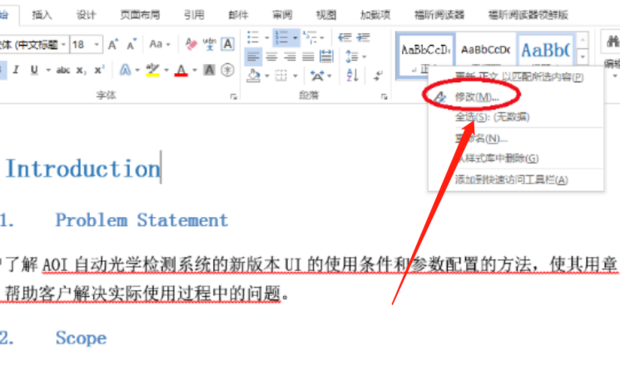Switch to the 设计 ribbon tab
Screen dimensions: 620x370
click(x=86, y=15)
